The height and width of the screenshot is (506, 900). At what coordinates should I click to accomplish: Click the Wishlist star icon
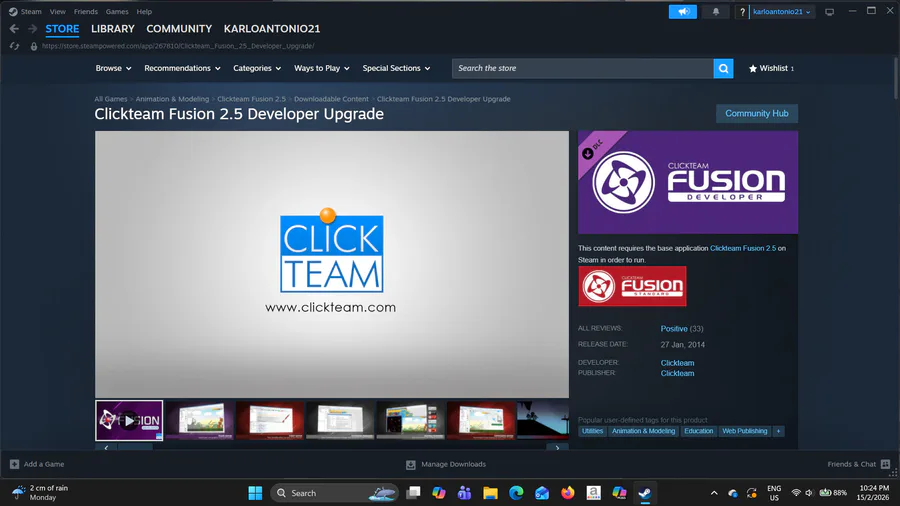[752, 68]
